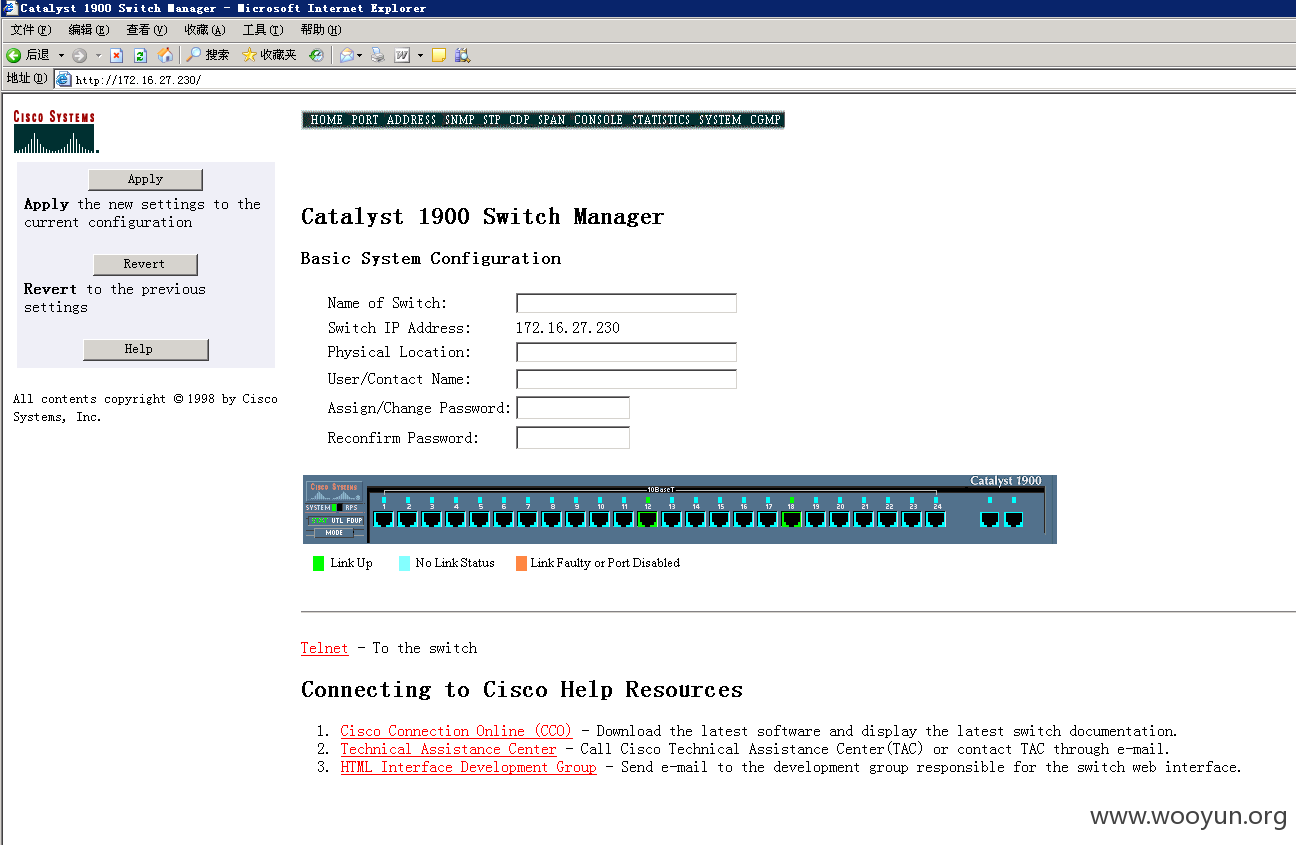The width and height of the screenshot is (1296, 845).
Task: Click the page icon in the address bar
Action: [64, 79]
